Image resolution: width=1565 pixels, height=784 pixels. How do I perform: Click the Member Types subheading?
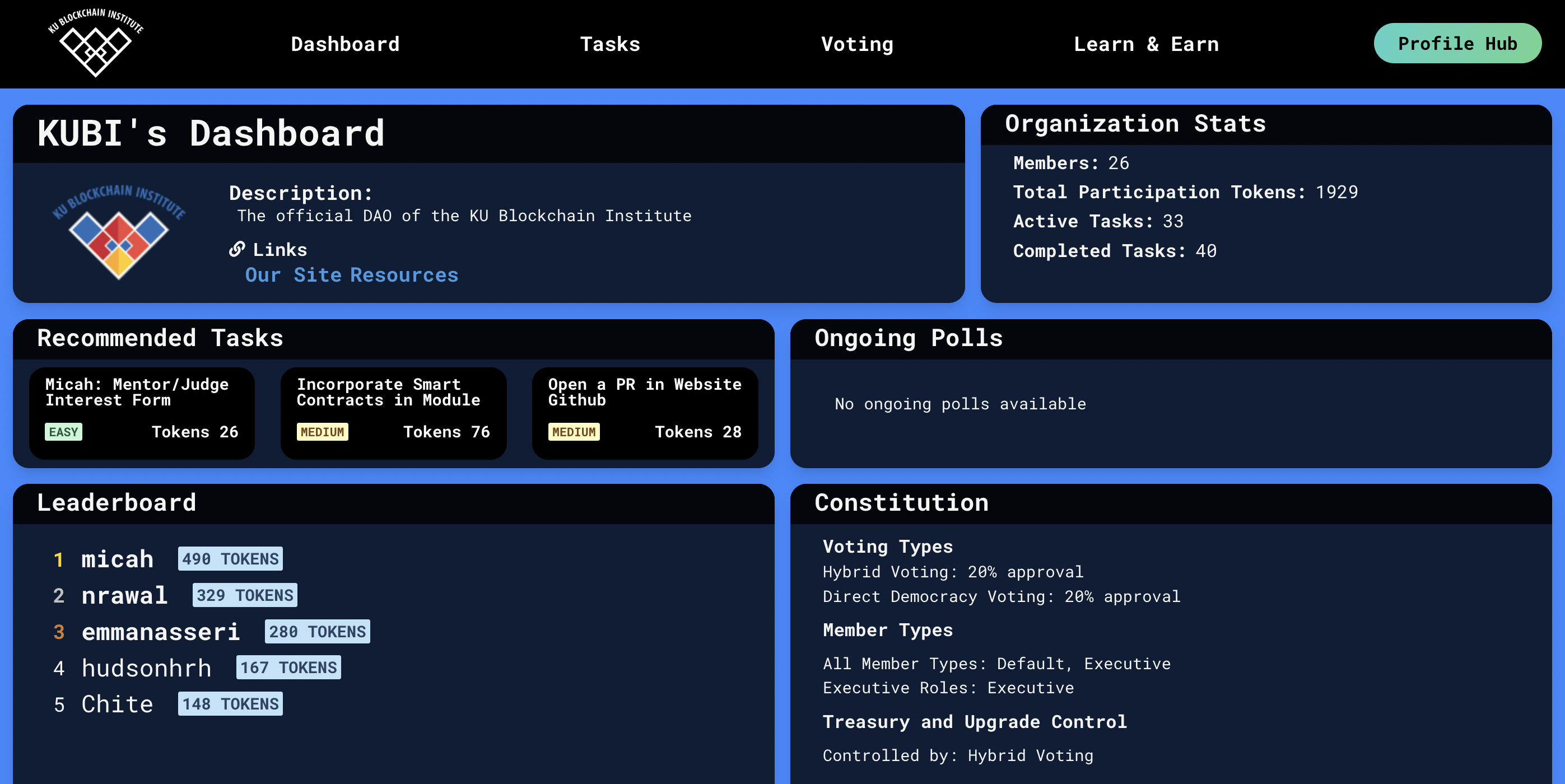[888, 631]
